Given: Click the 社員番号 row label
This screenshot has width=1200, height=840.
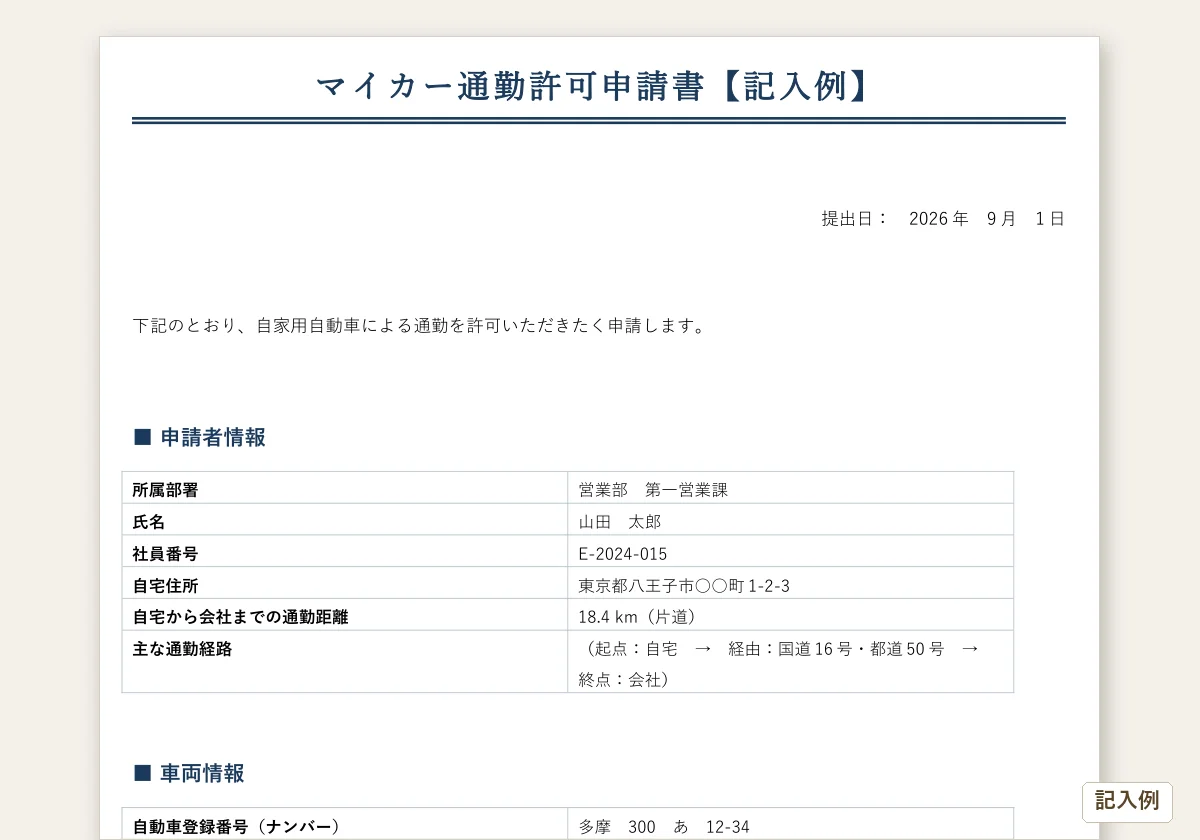Looking at the screenshot, I should pyautogui.click(x=166, y=554).
